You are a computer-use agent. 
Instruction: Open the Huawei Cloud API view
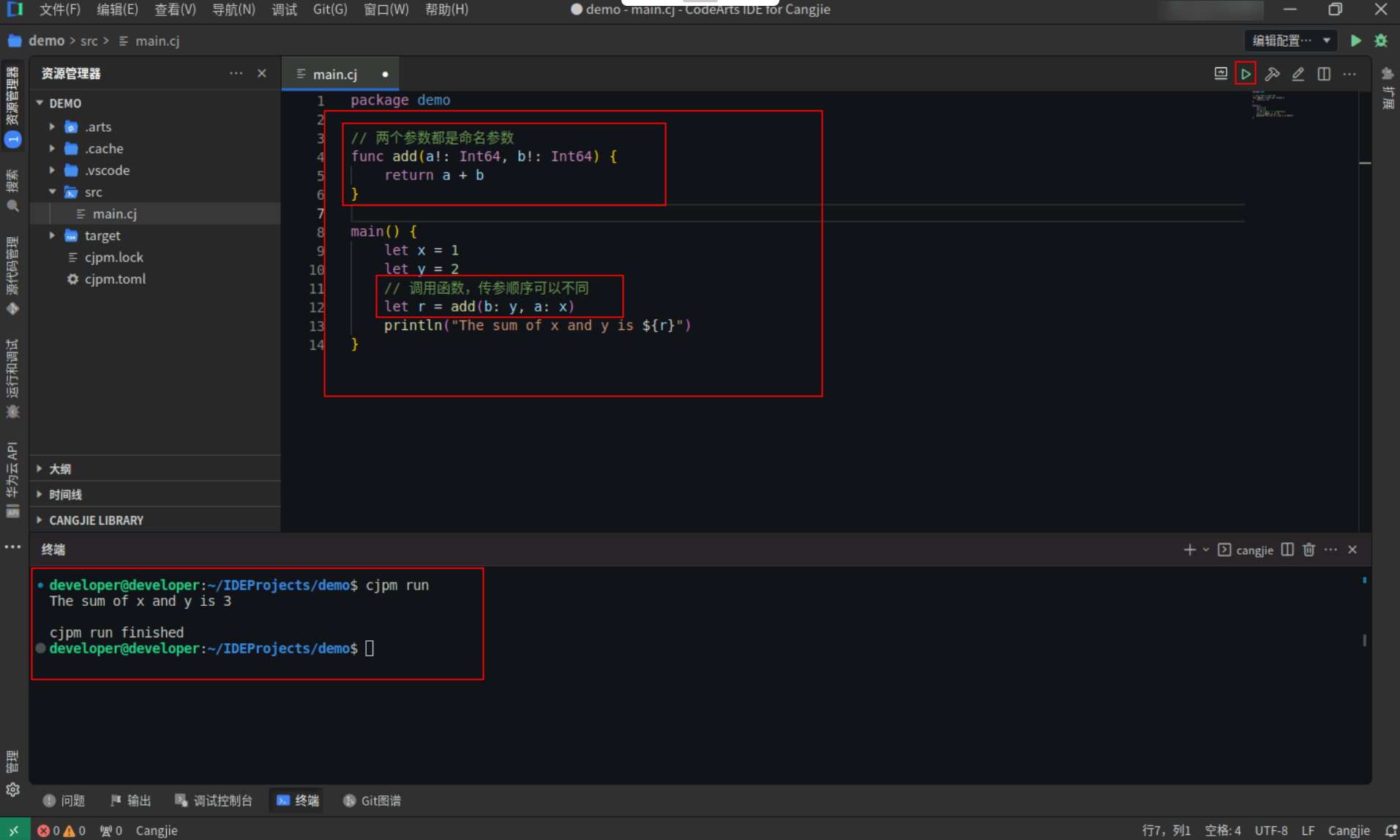coord(12,479)
